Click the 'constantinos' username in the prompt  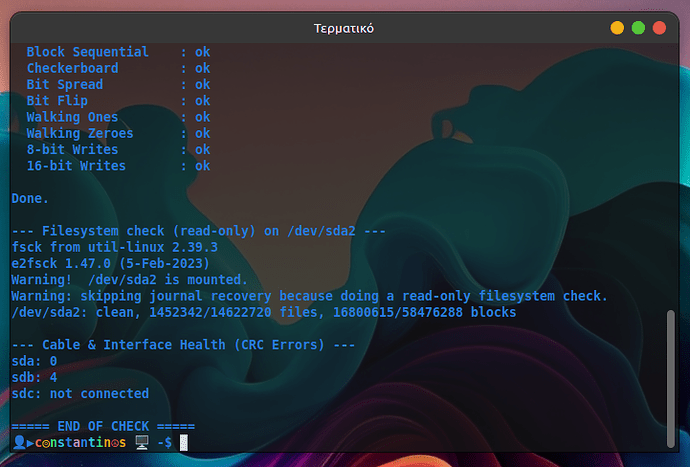click(81, 442)
